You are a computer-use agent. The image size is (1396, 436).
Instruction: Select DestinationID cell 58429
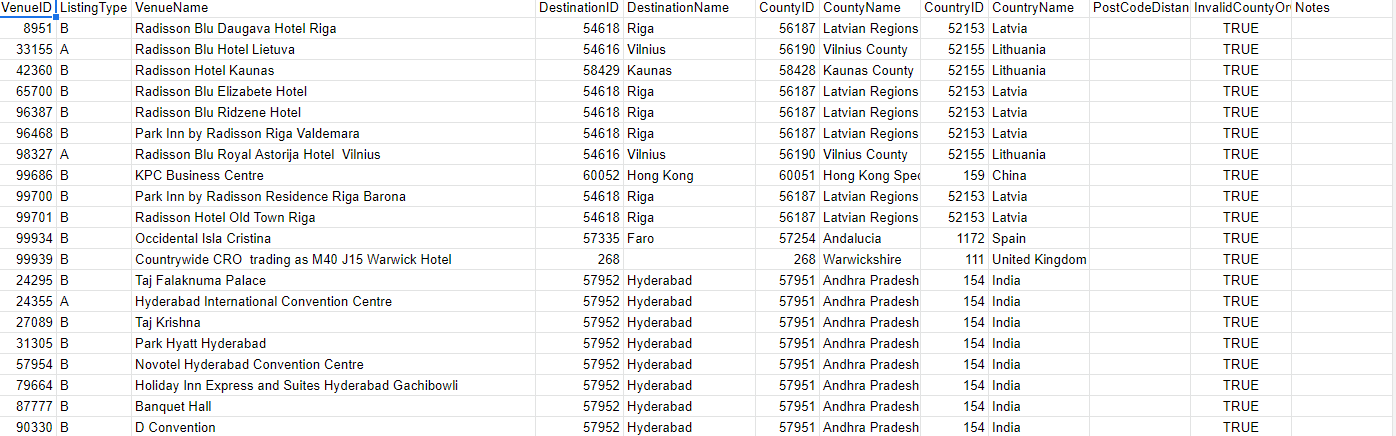[580, 70]
